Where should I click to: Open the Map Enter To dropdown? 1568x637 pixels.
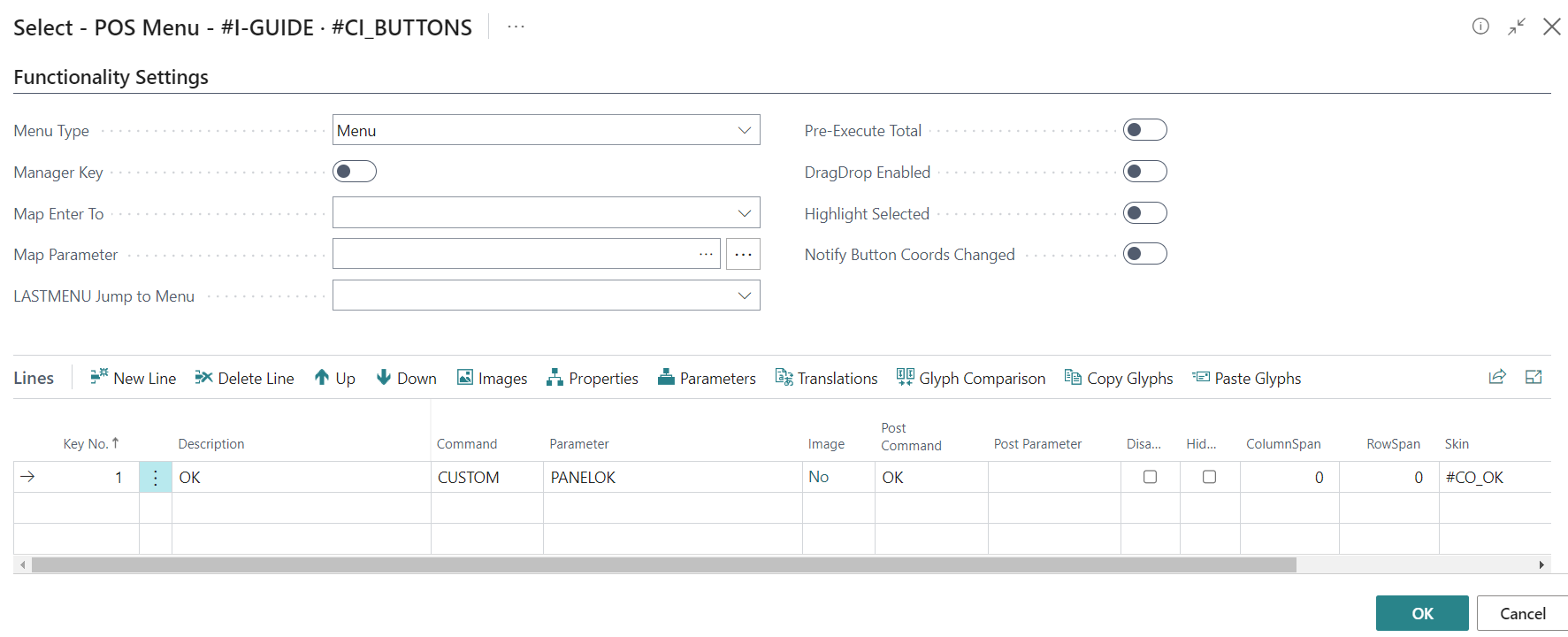(745, 213)
